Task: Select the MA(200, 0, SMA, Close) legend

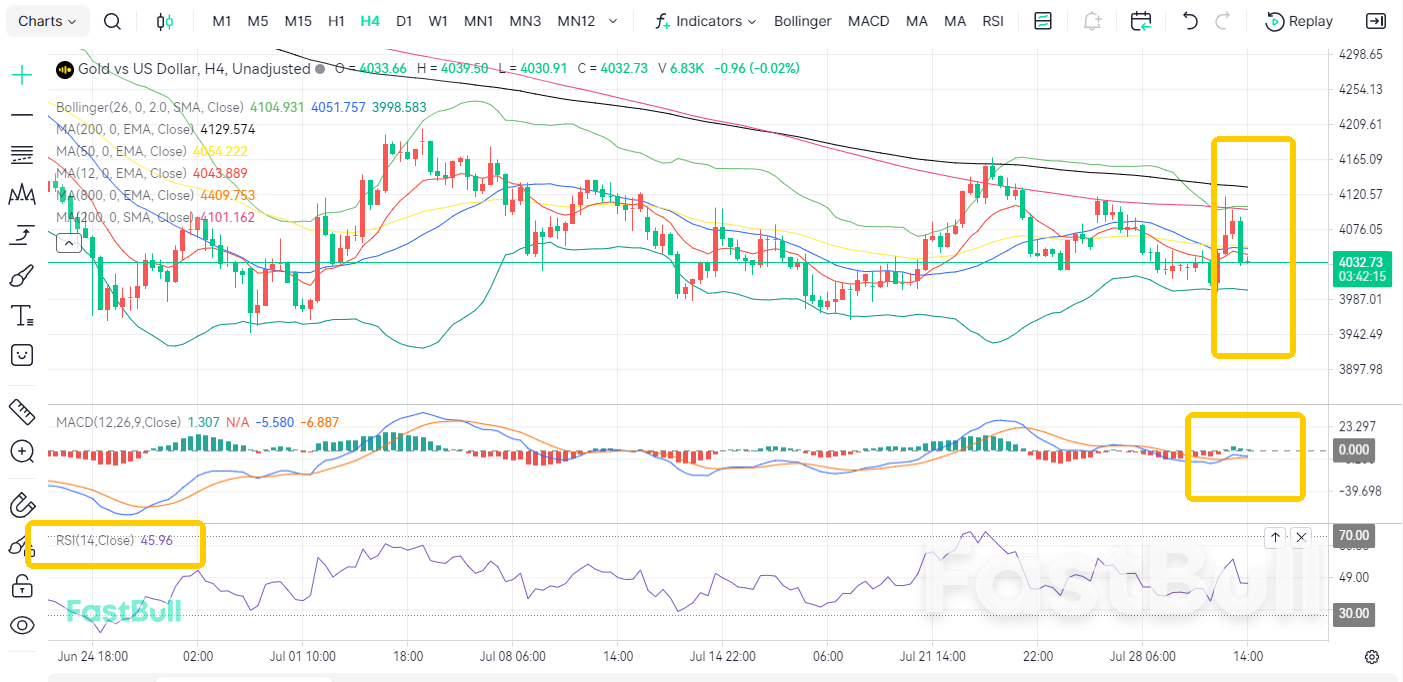Action: click(x=125, y=217)
